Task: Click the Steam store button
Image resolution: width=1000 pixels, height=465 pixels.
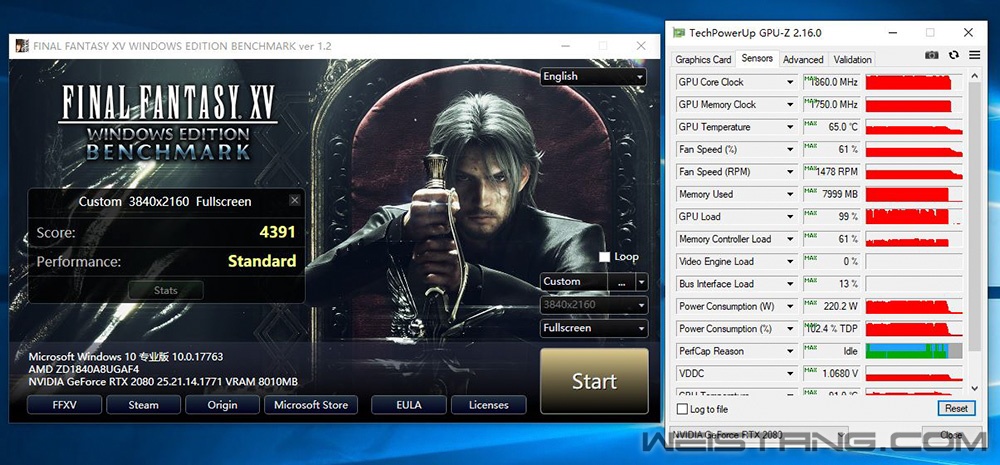Action: coord(143,404)
